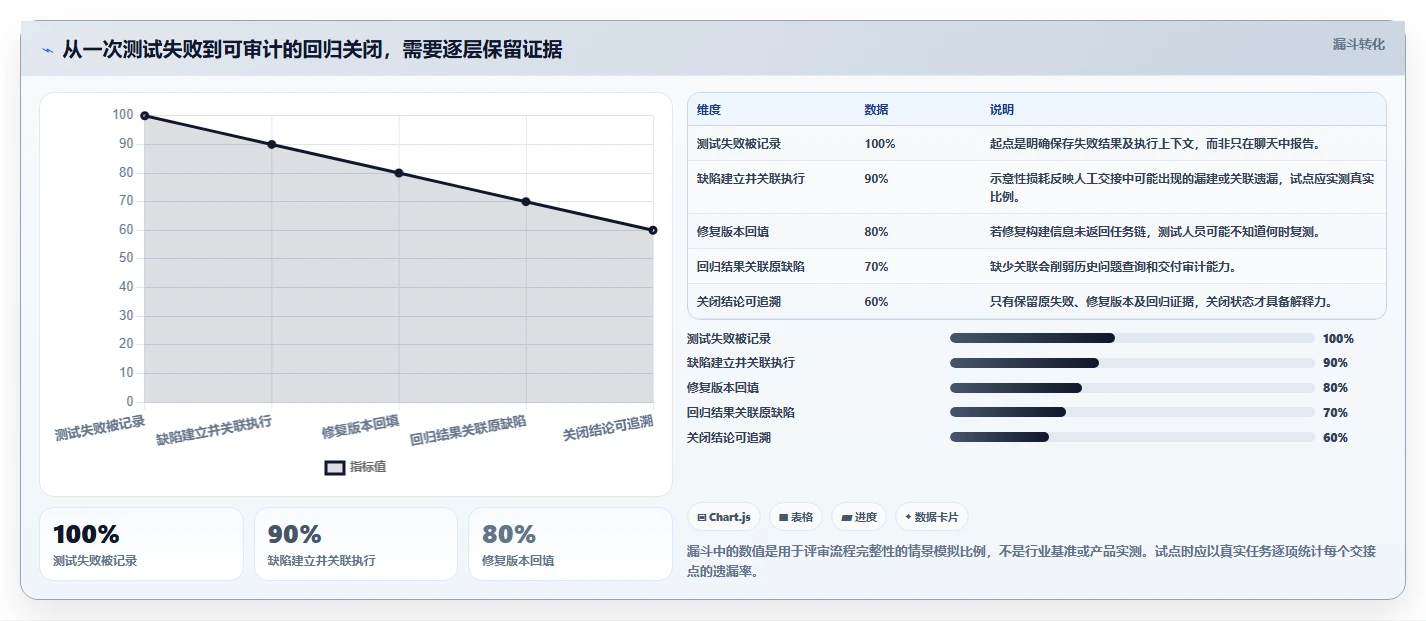
Task: Click the 100% progress bar for 测试失败被记录
Action: (x=1132, y=338)
